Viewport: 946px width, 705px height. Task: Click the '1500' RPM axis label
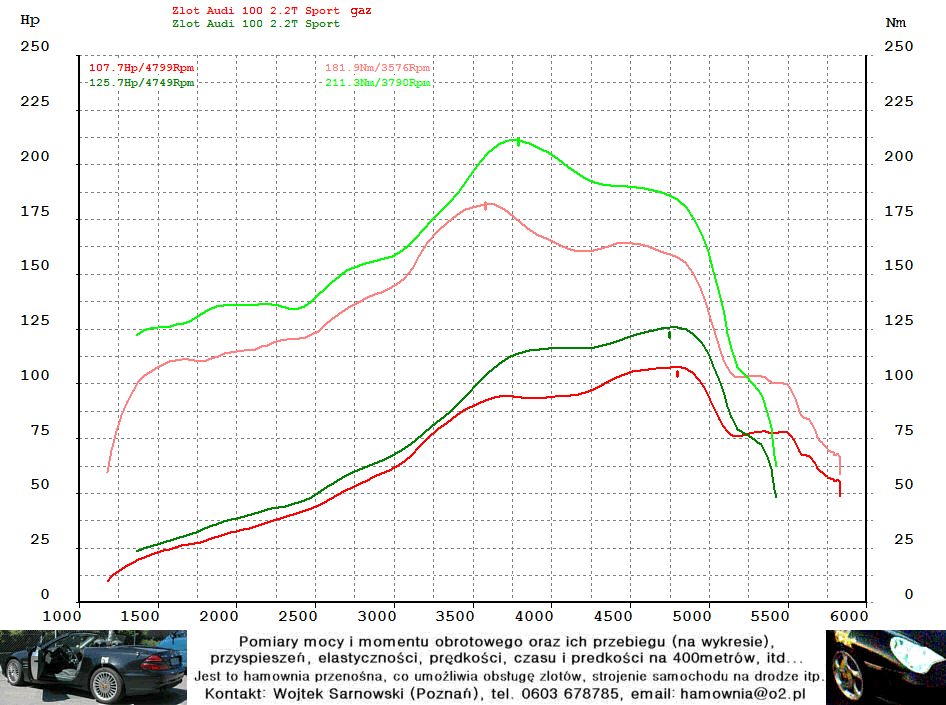point(140,616)
